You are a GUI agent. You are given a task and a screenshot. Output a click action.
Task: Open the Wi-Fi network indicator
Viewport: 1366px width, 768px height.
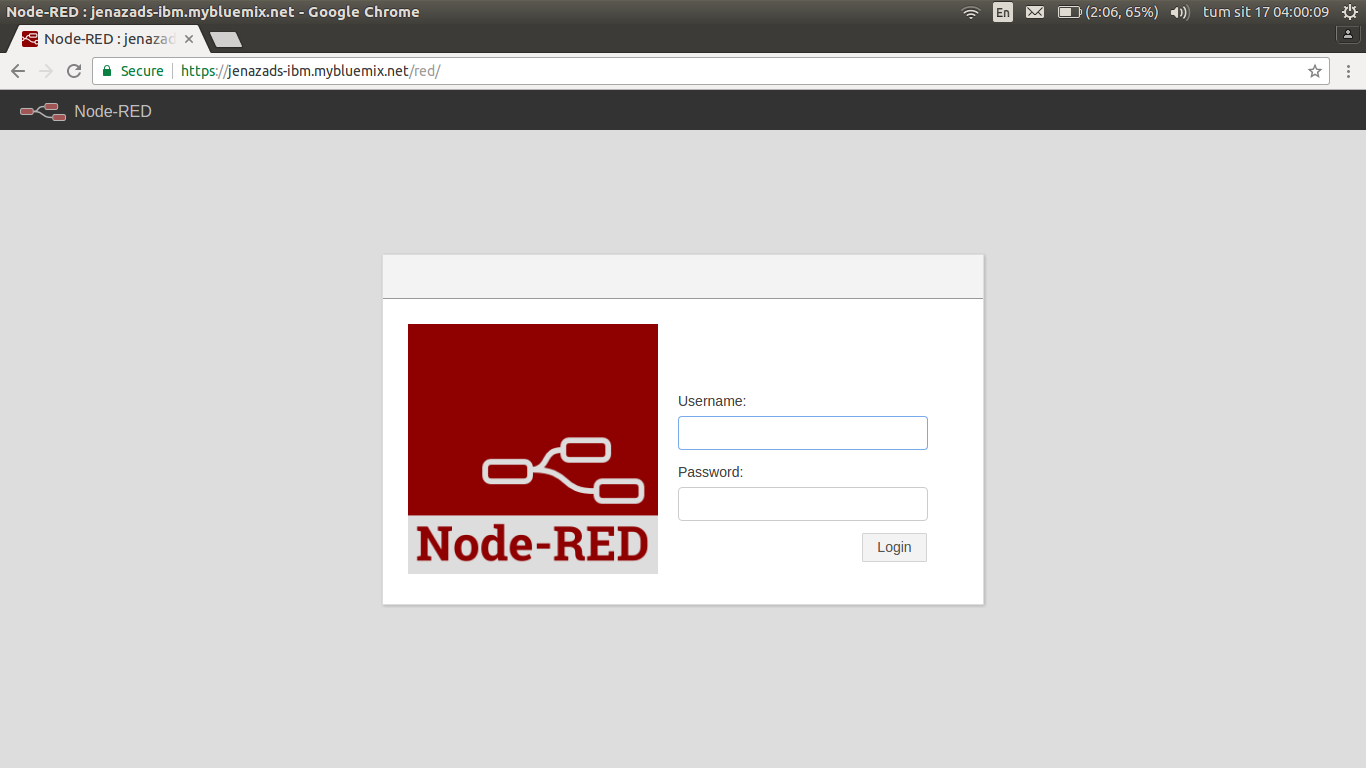[970, 12]
